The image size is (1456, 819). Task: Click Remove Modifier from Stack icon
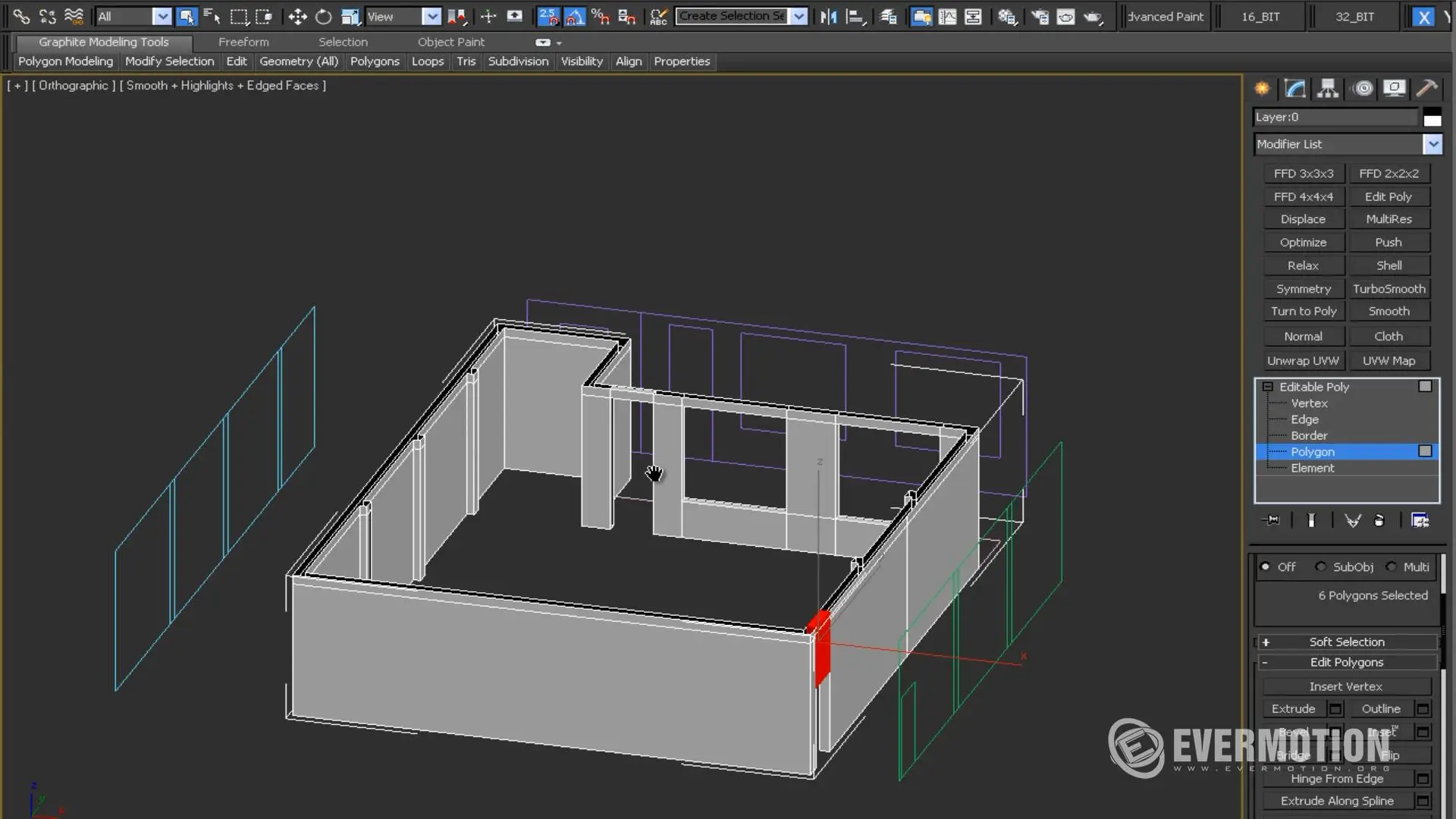[x=1379, y=520]
